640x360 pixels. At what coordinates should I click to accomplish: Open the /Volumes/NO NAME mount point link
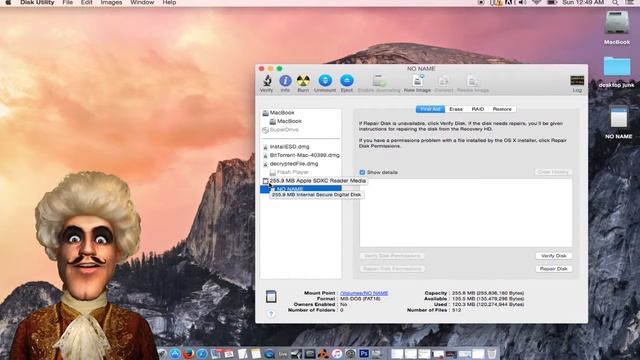point(364,293)
